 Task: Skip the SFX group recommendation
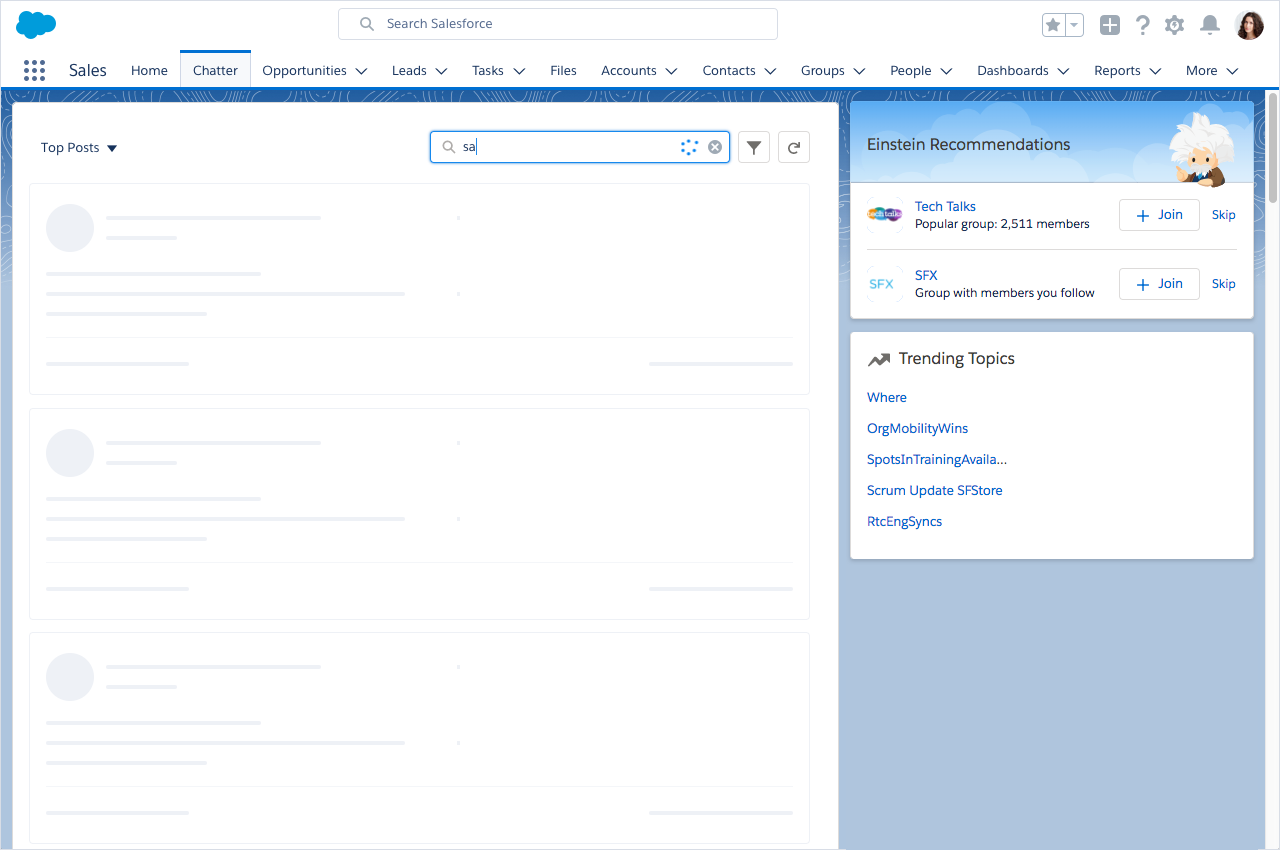tap(1223, 284)
